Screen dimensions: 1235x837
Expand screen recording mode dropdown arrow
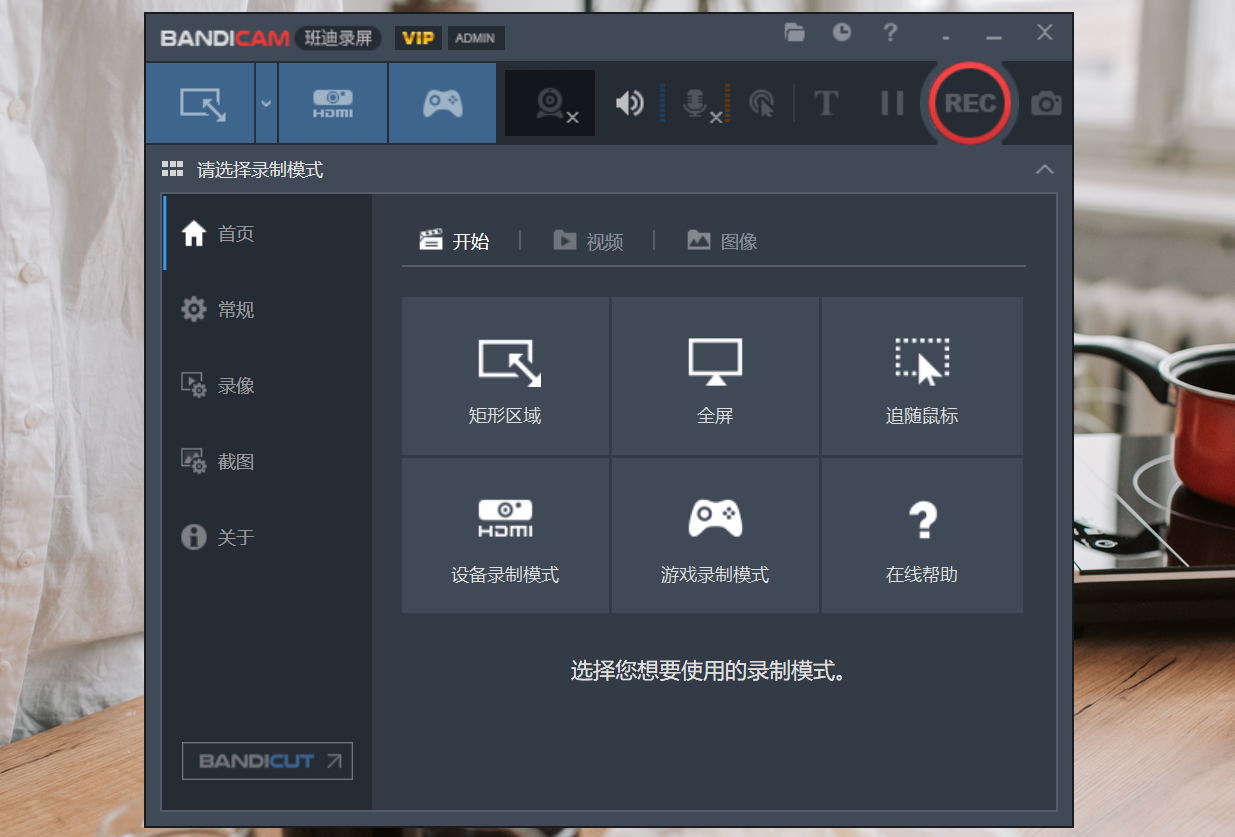tap(266, 103)
